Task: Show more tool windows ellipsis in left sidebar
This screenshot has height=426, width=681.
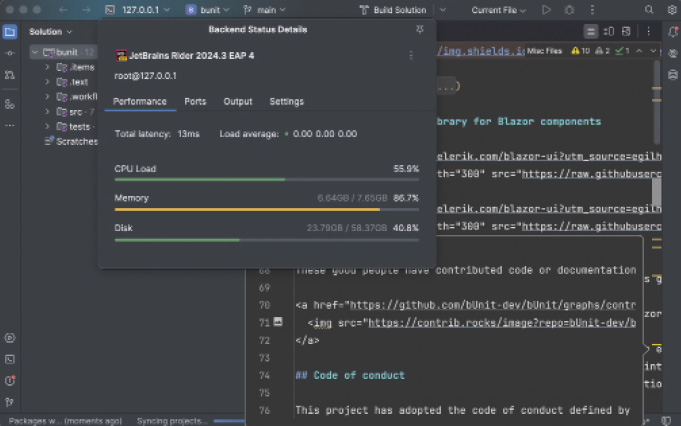Action: click(x=10, y=125)
